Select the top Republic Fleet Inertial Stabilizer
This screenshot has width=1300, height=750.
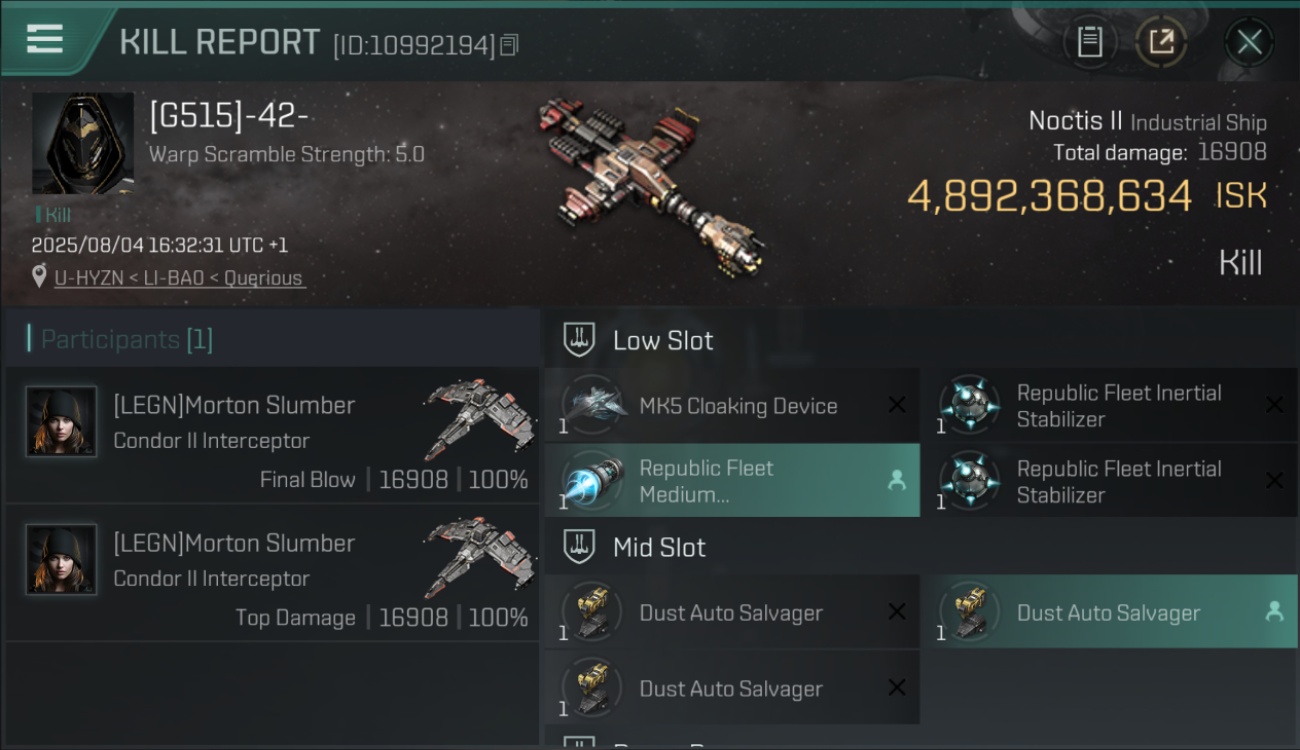point(1109,405)
